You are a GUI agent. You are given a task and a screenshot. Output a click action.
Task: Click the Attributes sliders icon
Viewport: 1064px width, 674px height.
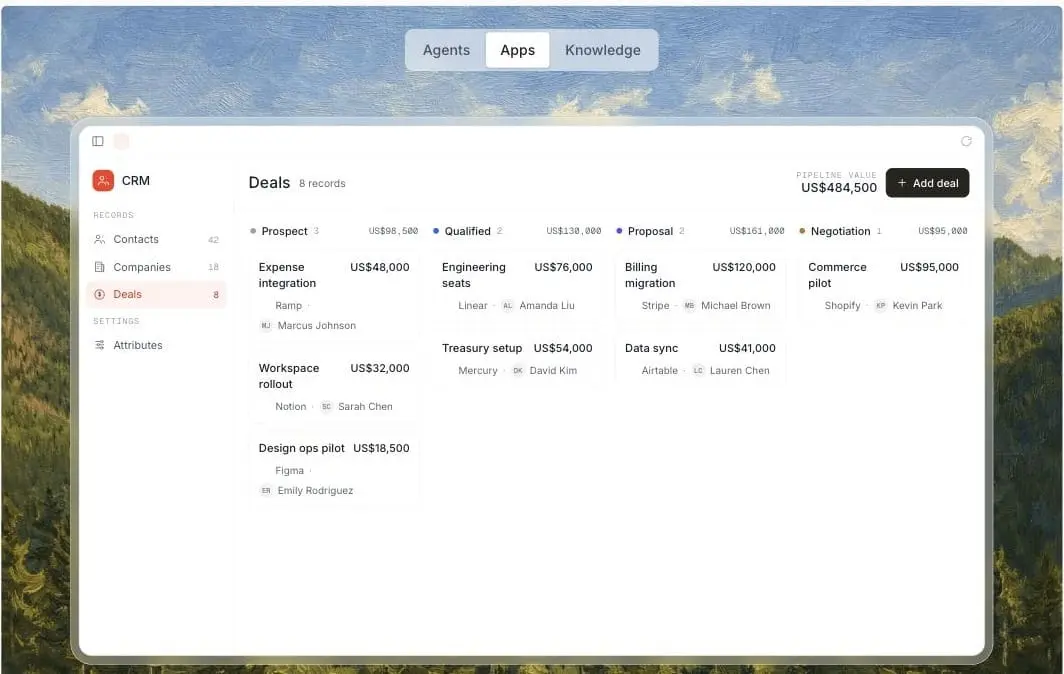[x=100, y=345]
